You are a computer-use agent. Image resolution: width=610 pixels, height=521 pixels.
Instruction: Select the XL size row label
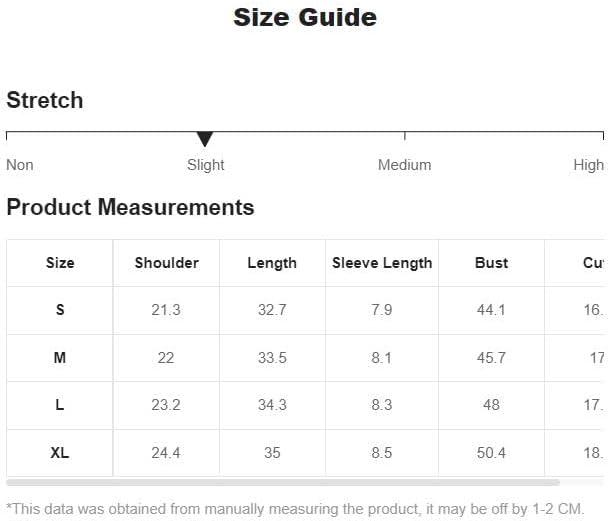point(60,453)
